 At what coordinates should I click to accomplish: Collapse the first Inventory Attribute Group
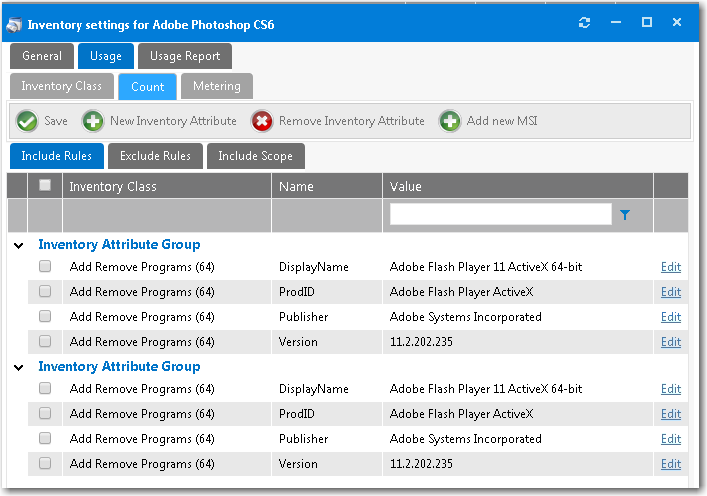pos(19,245)
